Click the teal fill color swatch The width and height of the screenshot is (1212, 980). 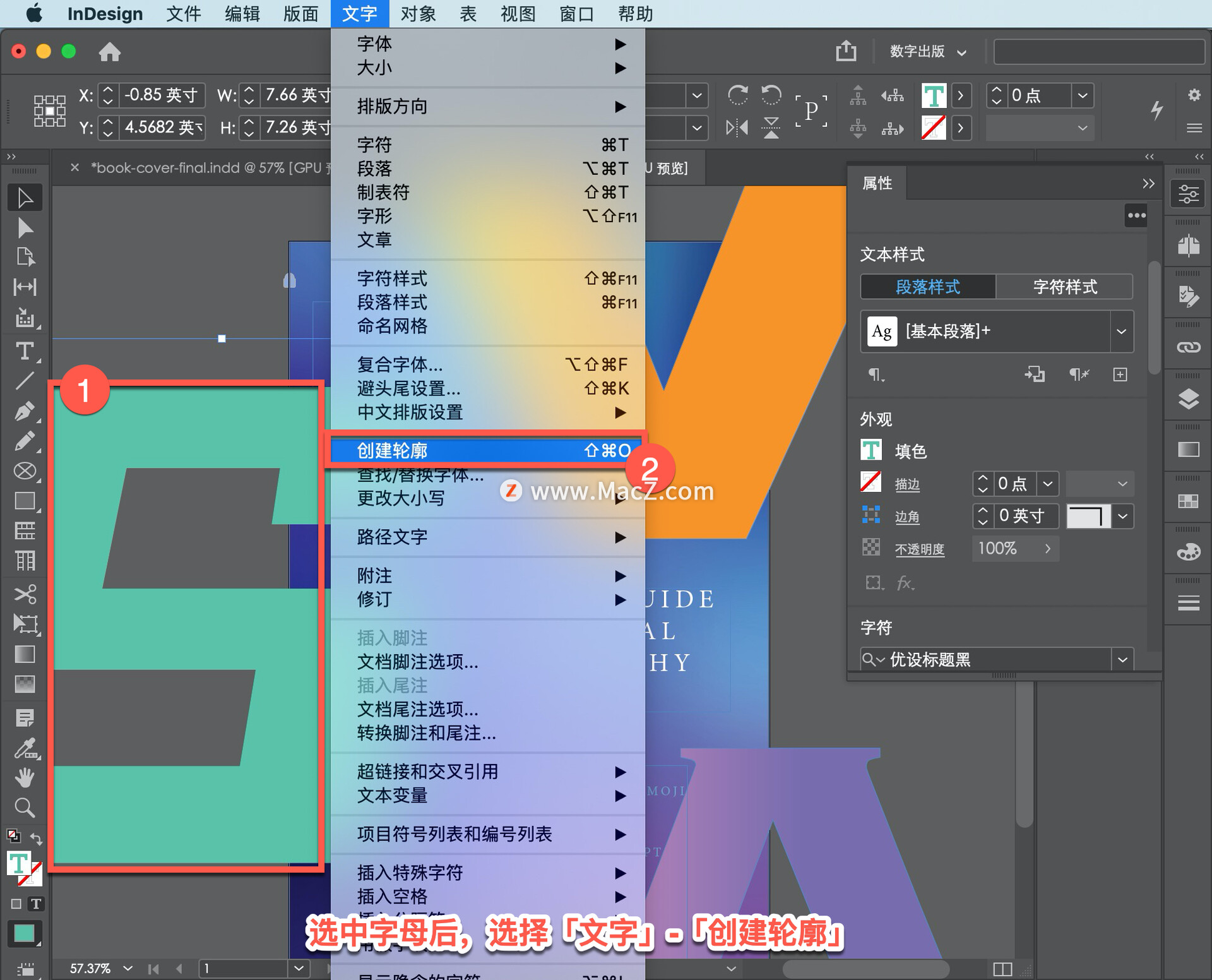click(x=24, y=933)
